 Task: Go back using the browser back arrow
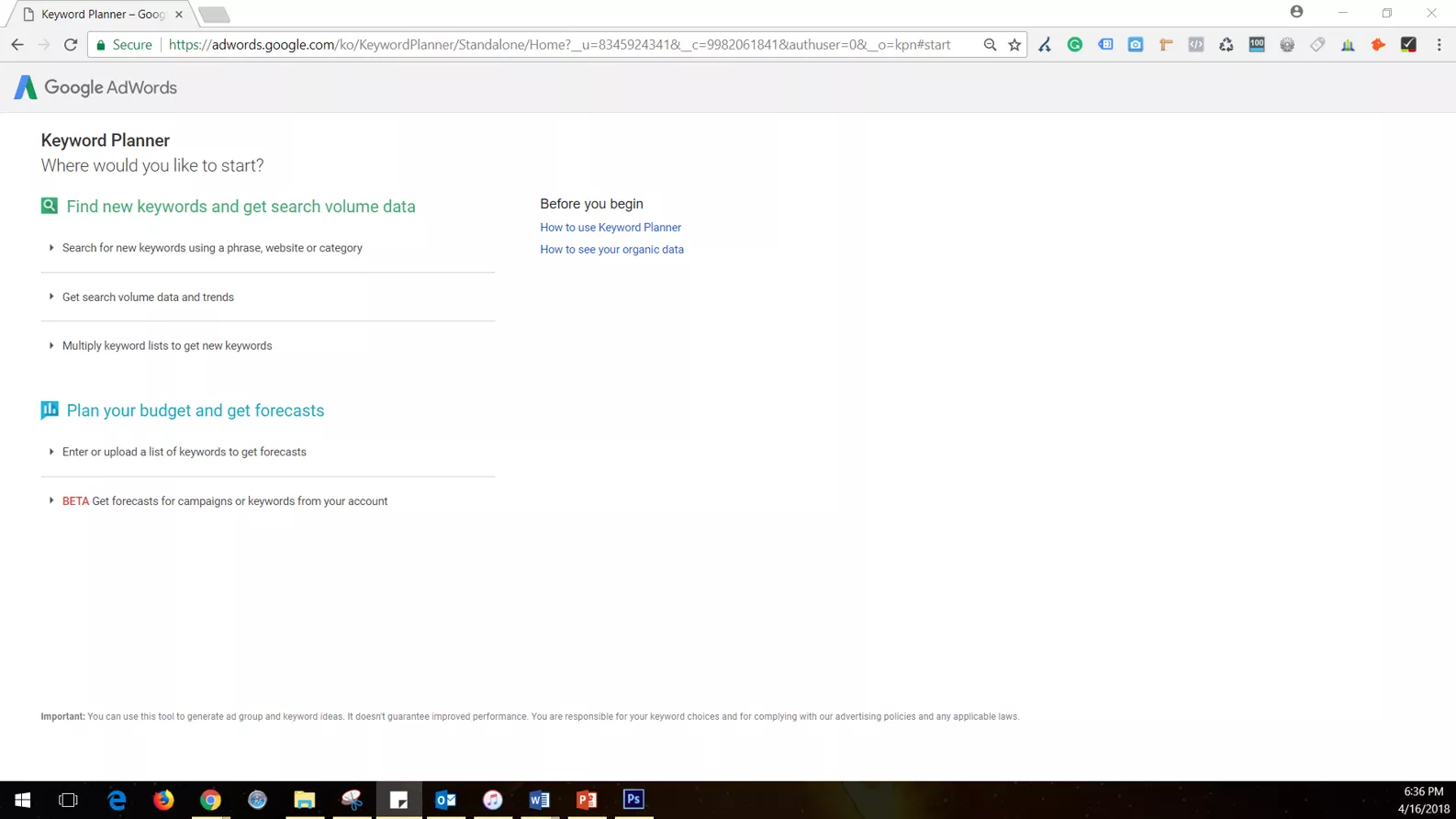(x=17, y=44)
